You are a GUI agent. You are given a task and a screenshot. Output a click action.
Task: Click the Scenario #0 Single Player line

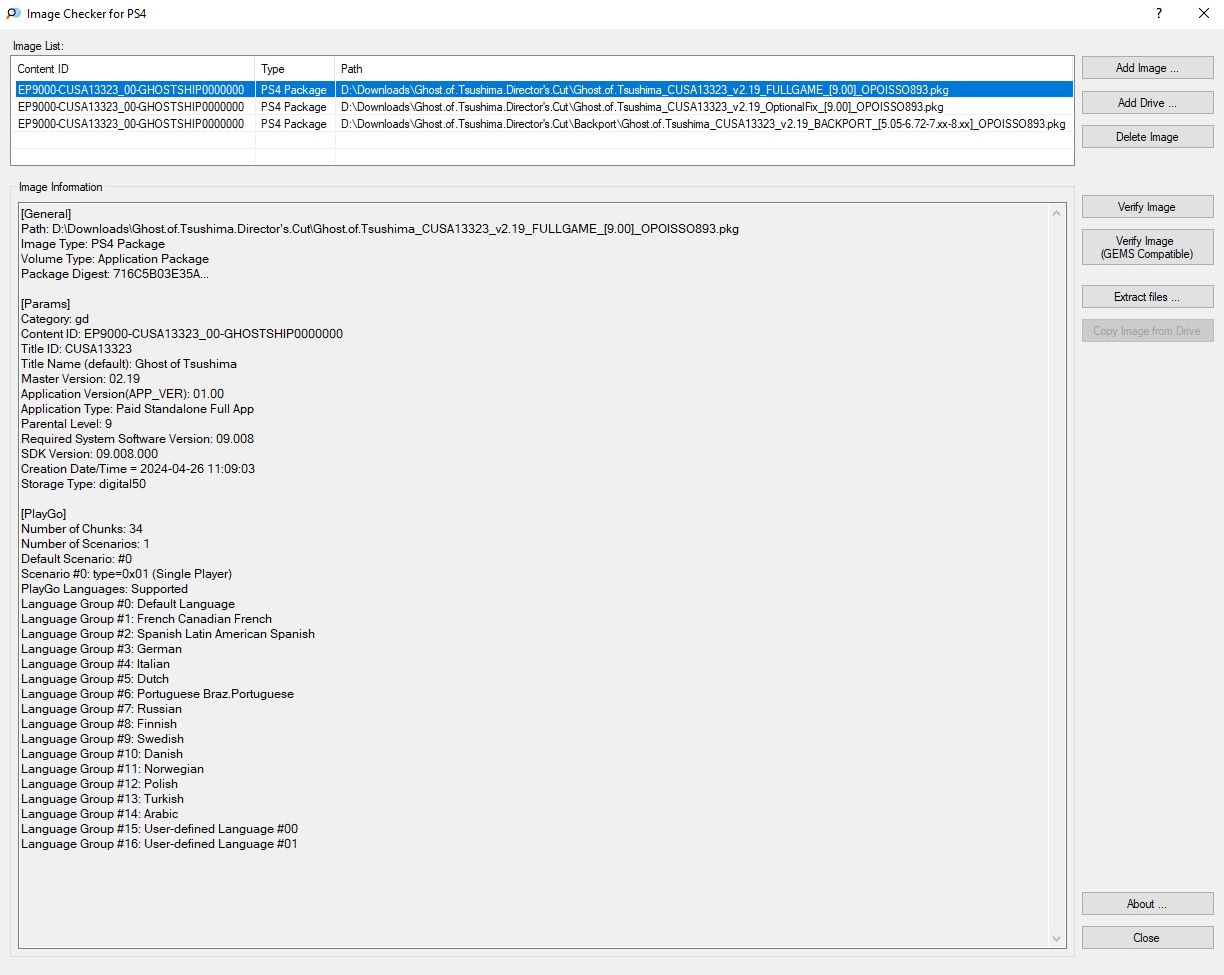pyautogui.click(x=126, y=574)
